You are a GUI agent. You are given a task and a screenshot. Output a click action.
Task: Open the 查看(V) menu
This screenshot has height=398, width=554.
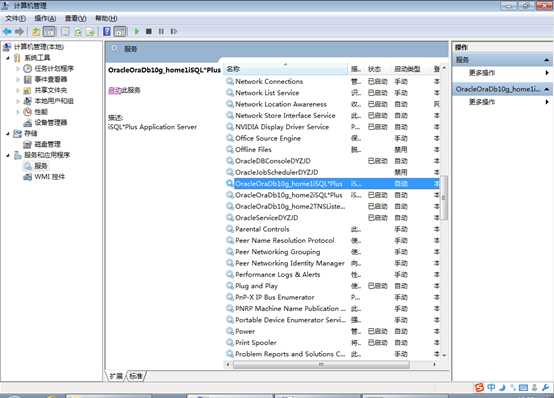pos(76,18)
